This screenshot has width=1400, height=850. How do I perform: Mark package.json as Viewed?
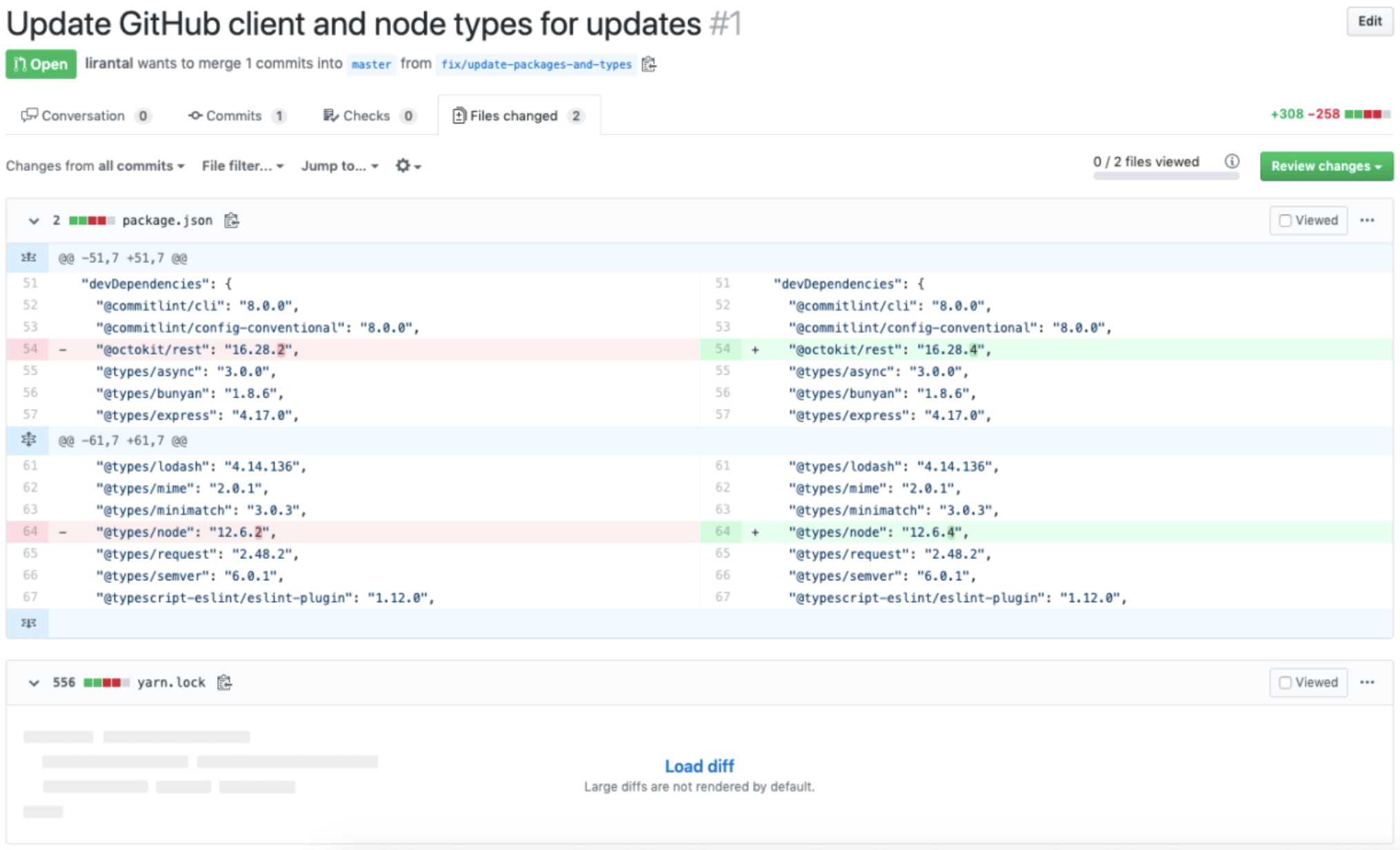1285,221
